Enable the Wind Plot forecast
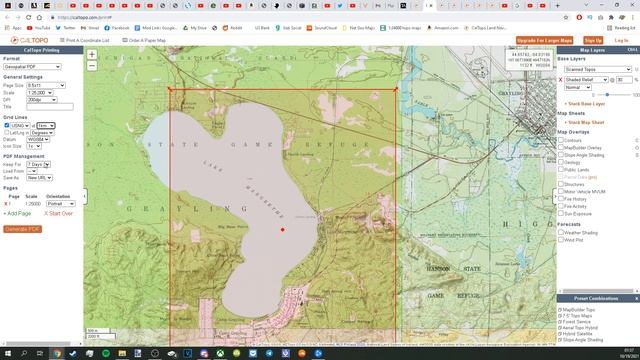The width and height of the screenshot is (640, 360). point(561,240)
